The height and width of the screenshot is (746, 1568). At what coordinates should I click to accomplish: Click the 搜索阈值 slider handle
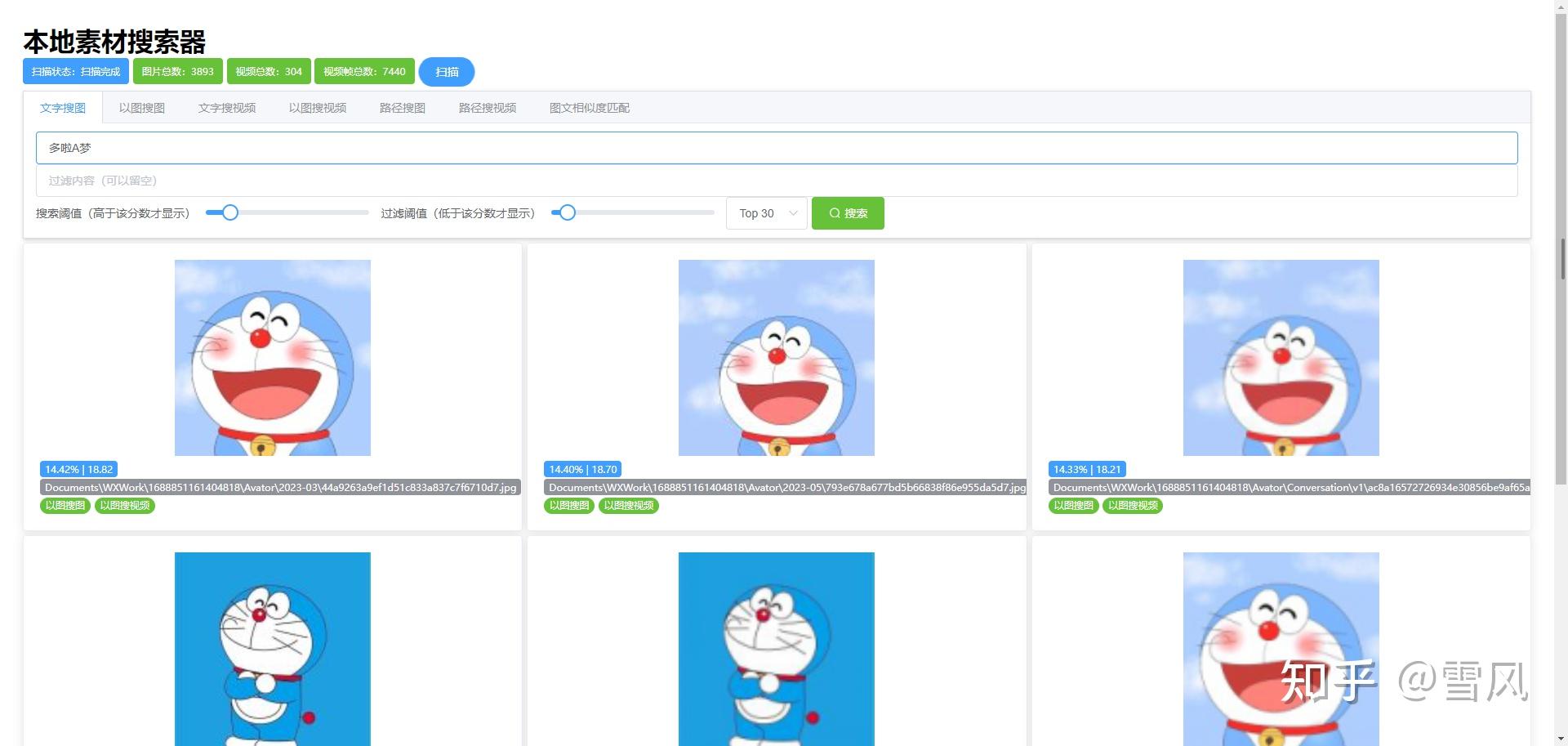230,212
